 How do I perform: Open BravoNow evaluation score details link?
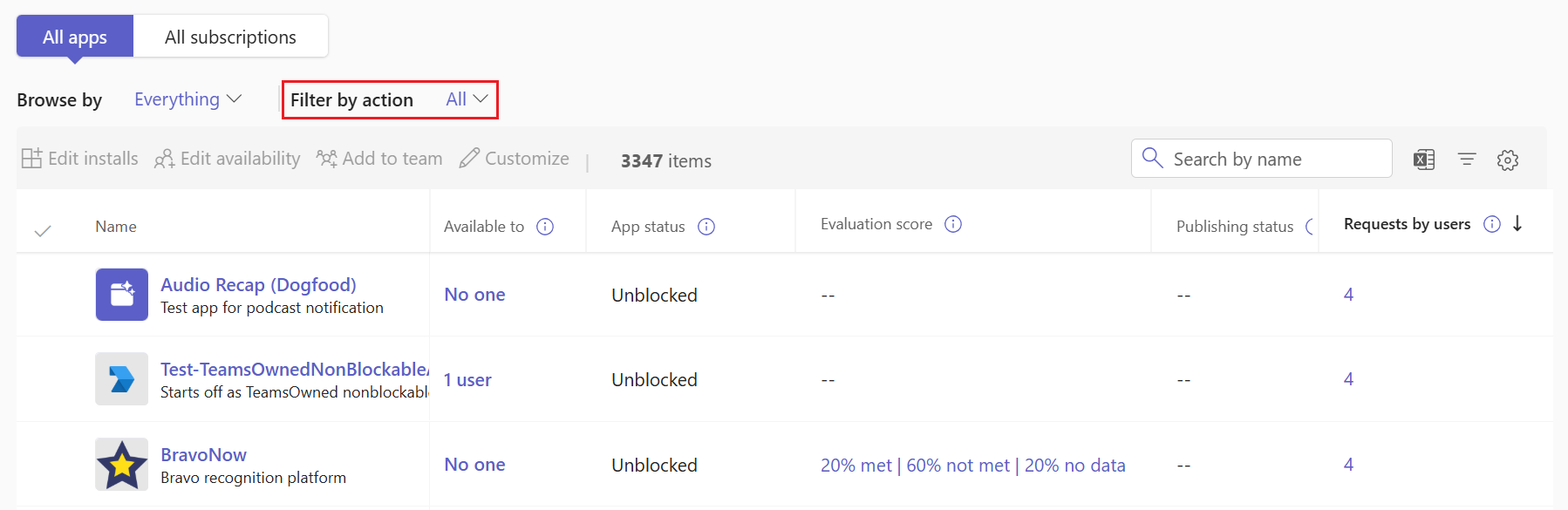972,466
